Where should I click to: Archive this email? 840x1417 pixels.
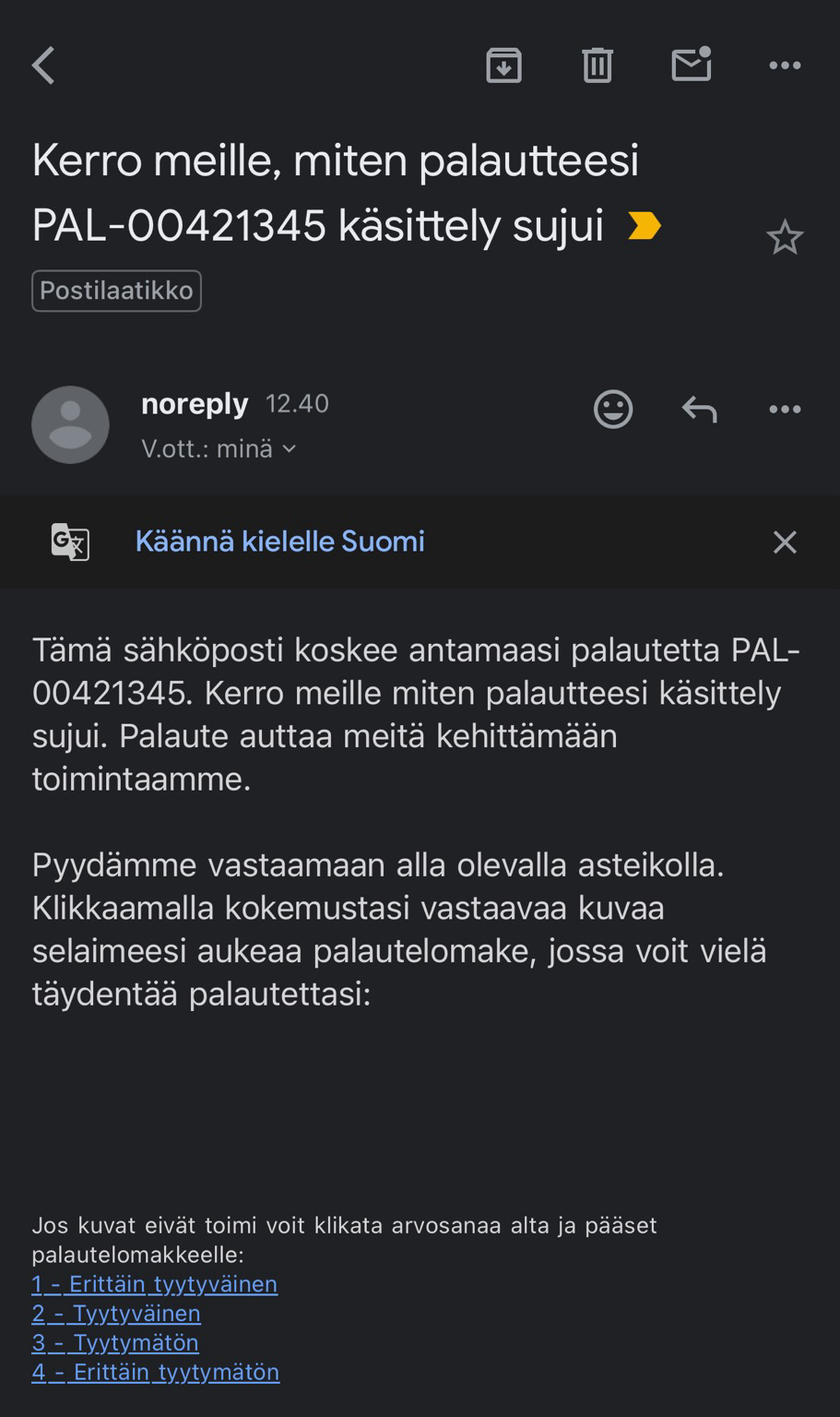(503, 65)
